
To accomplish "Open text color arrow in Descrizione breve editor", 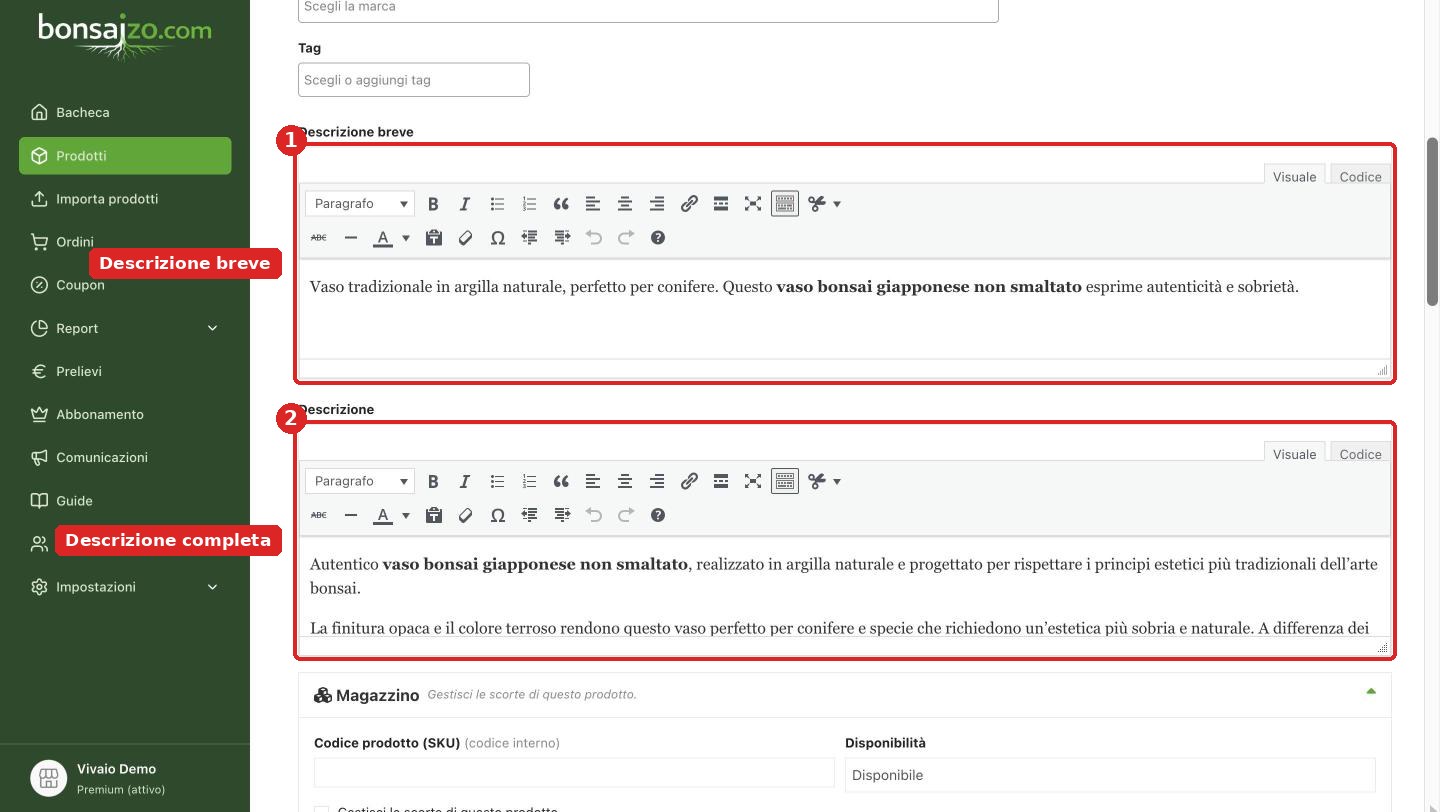I will click(405, 238).
